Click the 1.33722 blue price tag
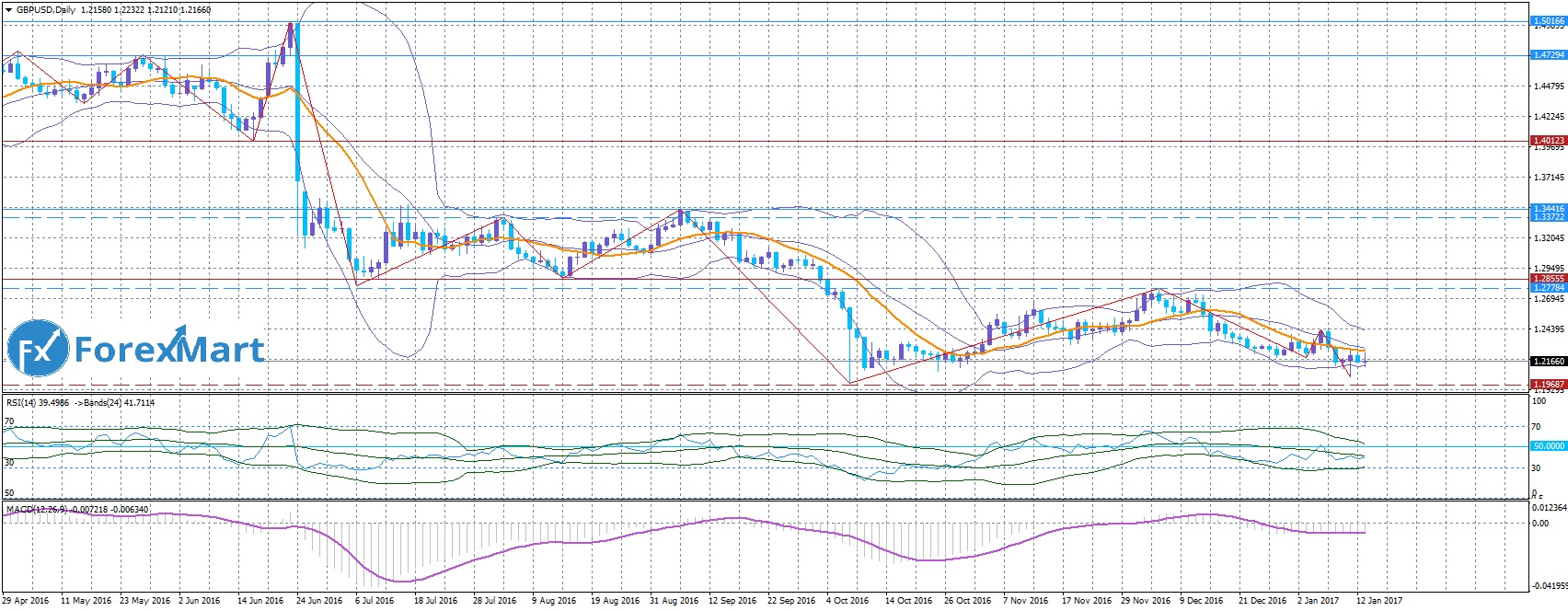Viewport: 1568px width, 611px height. coord(1548,217)
